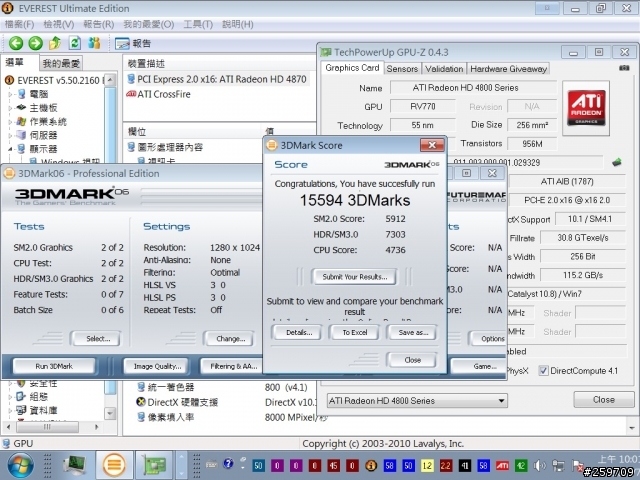The width and height of the screenshot is (640, 480).
Task: Click the network tray icon
Action: tap(558, 465)
